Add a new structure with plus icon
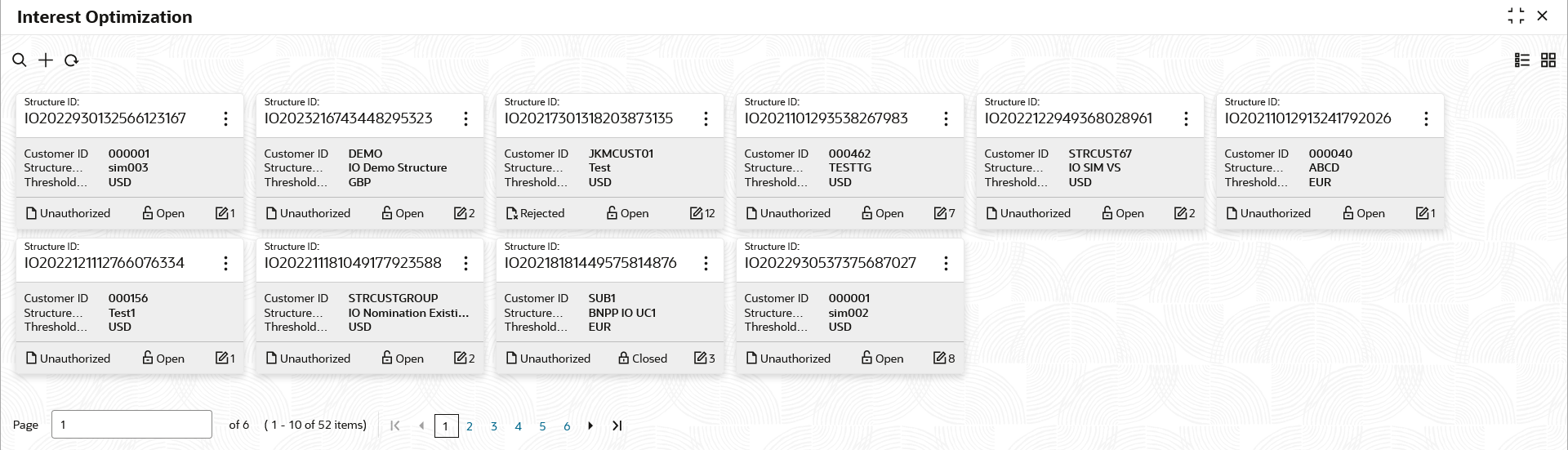 46,60
